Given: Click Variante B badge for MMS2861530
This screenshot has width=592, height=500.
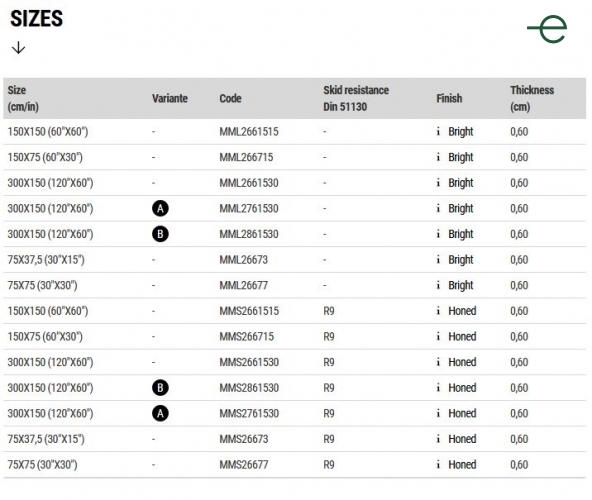Looking at the screenshot, I should (x=160, y=388).
